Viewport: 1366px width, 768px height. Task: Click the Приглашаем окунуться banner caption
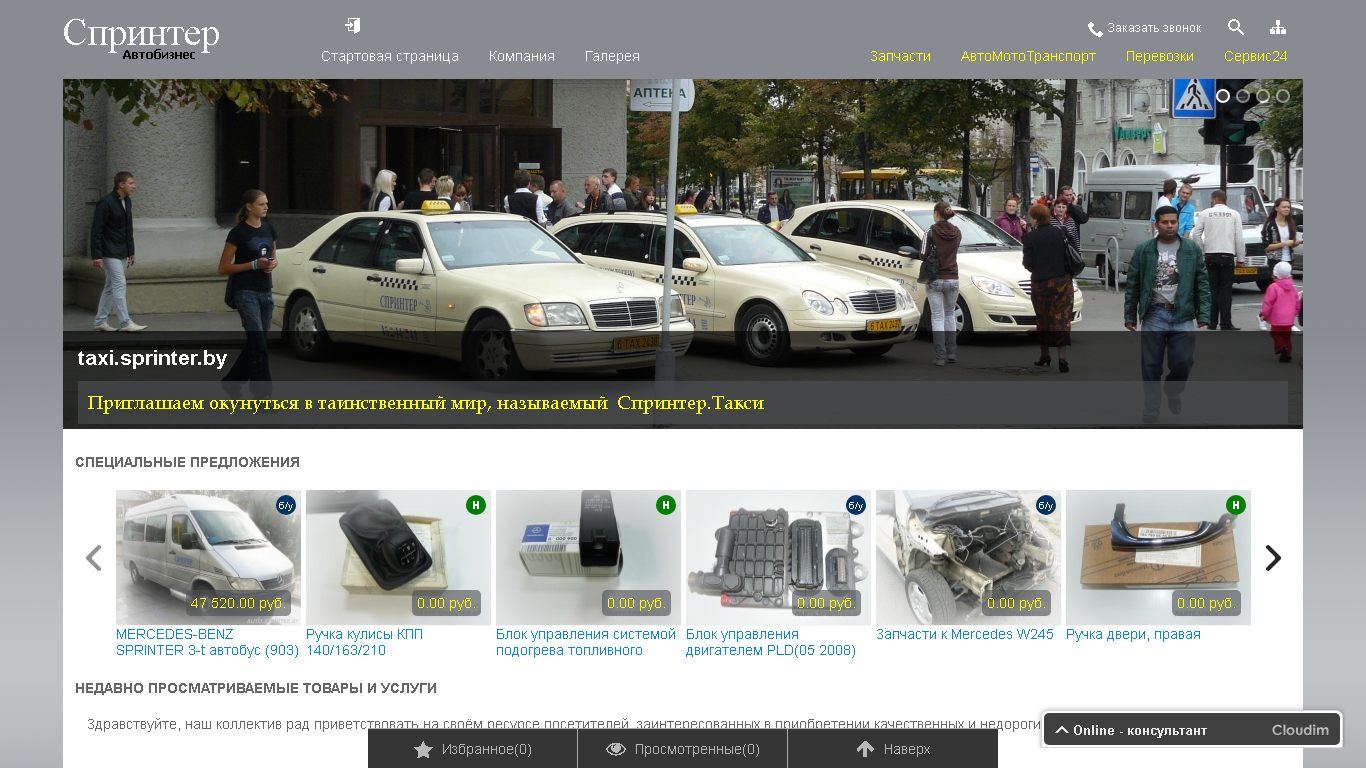tap(426, 403)
